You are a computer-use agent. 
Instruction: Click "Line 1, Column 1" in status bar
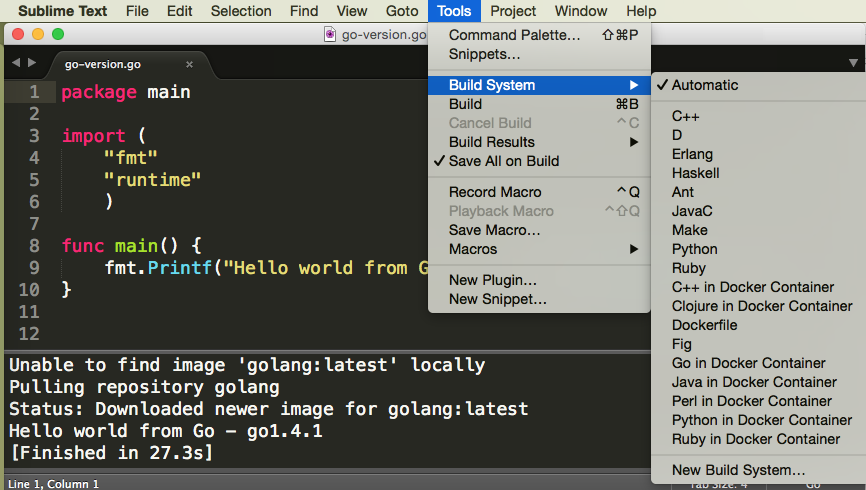coord(53,484)
